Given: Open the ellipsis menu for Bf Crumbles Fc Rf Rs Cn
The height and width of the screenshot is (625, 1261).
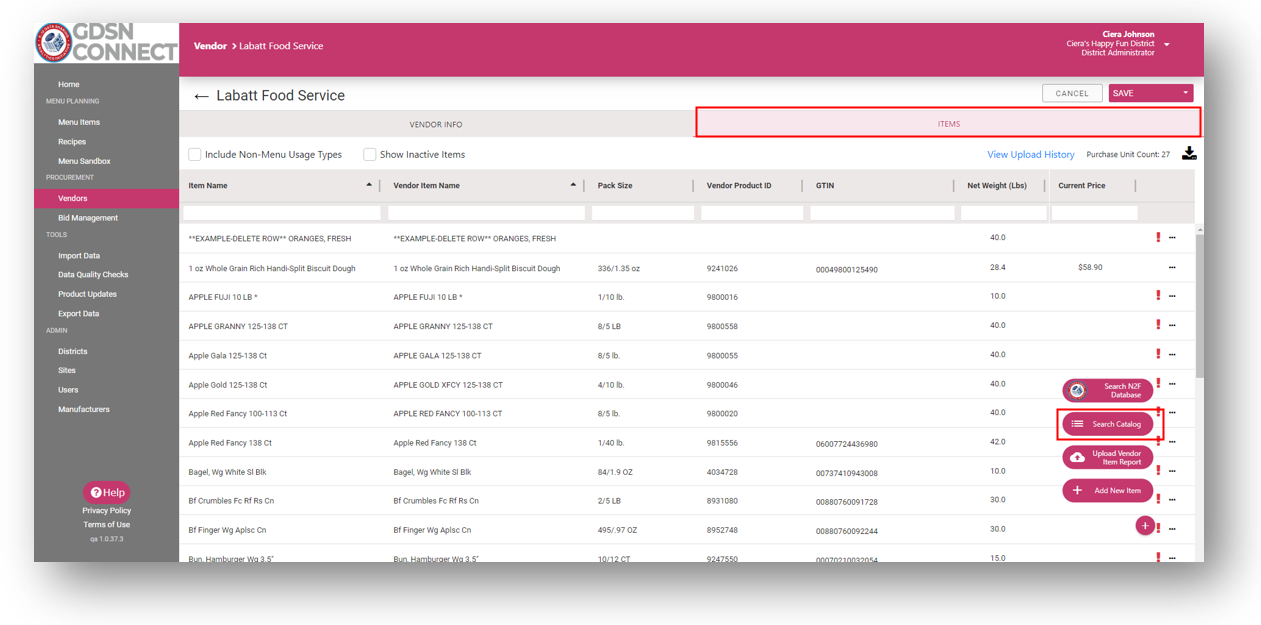Looking at the screenshot, I should pos(1172,500).
